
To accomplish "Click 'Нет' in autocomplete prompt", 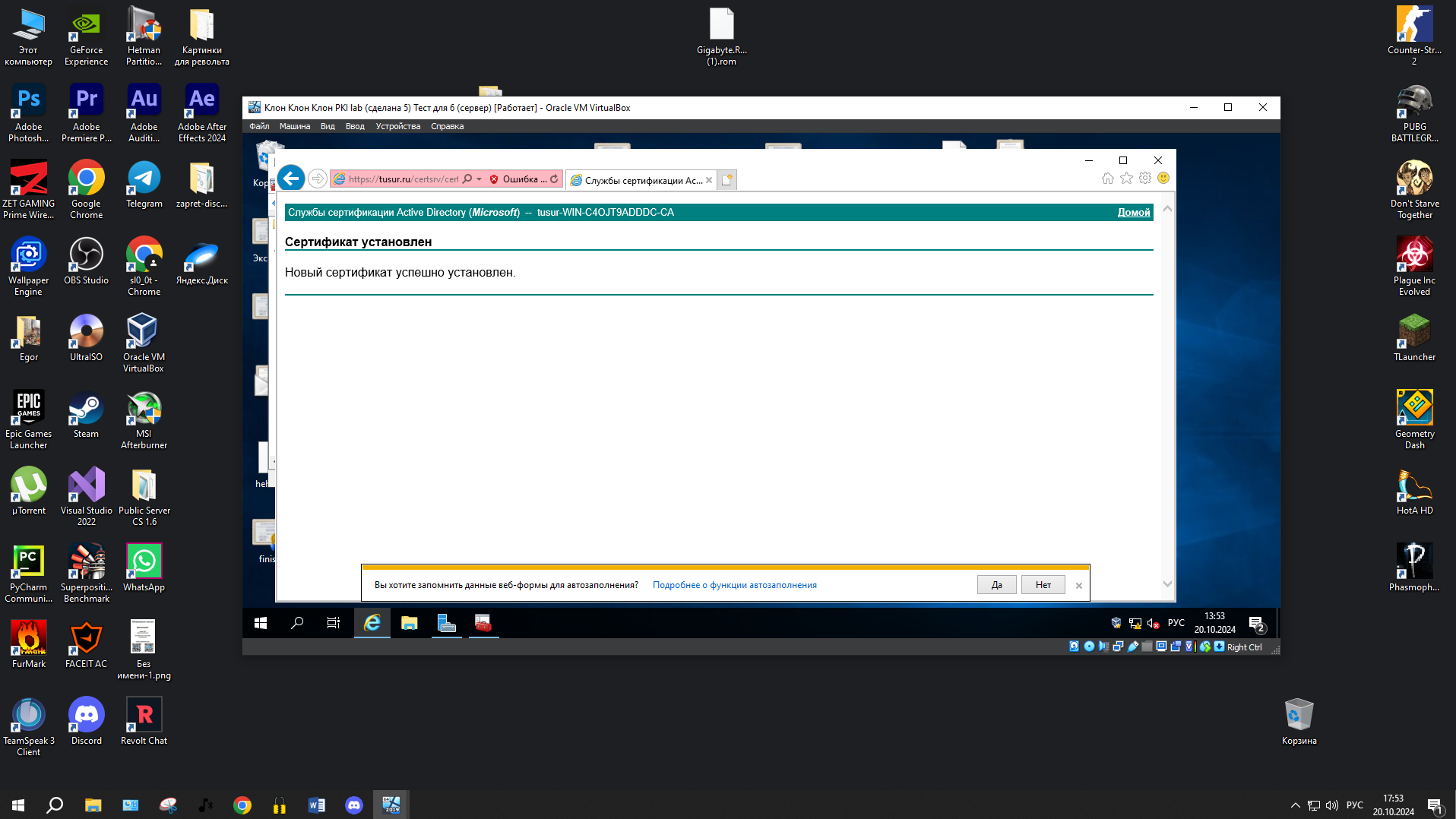I will click(1043, 585).
